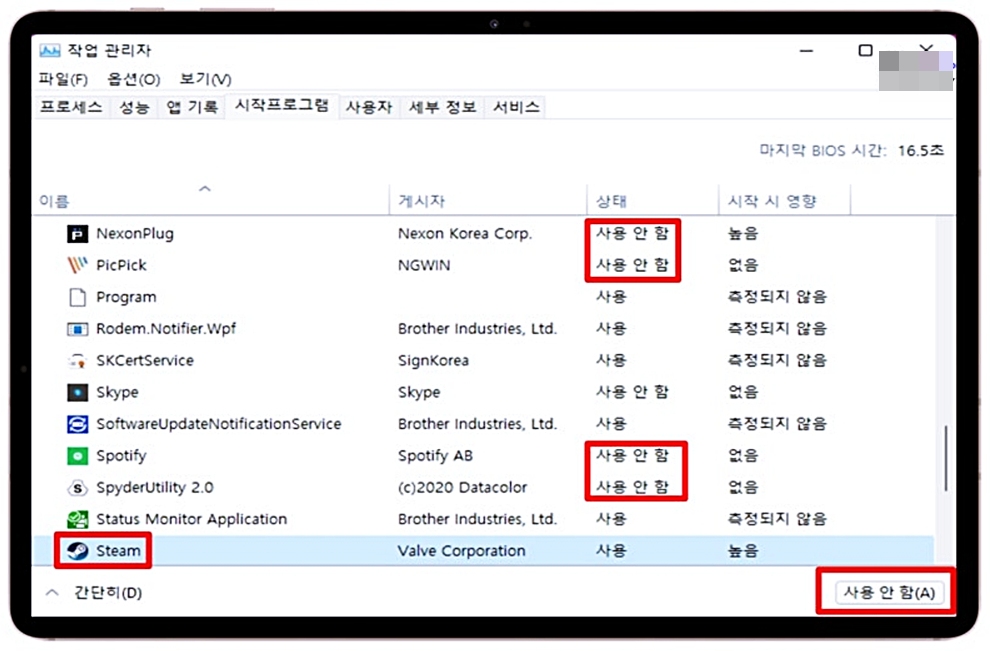Screen dimensions: 990x651
Task: Select the Program row name
Action: click(x=126, y=297)
